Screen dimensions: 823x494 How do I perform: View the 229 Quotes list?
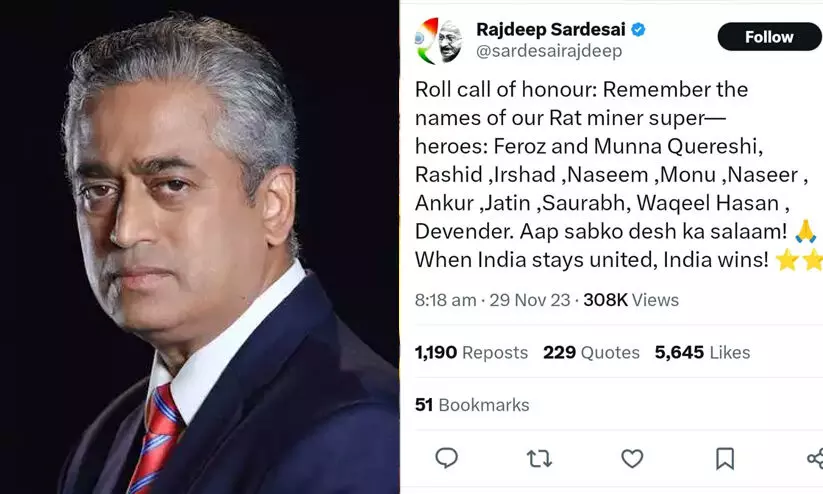click(591, 352)
